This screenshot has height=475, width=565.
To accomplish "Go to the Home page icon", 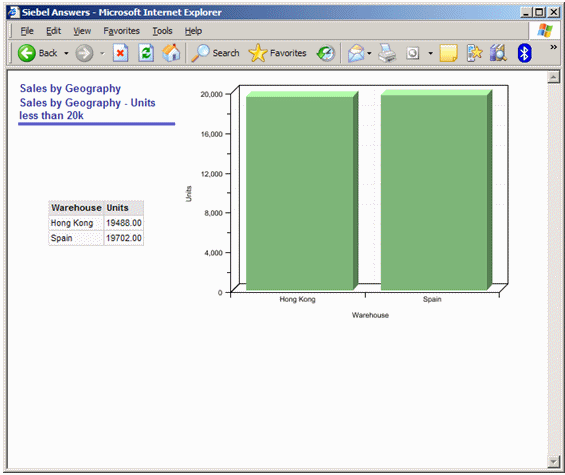I will (171, 53).
